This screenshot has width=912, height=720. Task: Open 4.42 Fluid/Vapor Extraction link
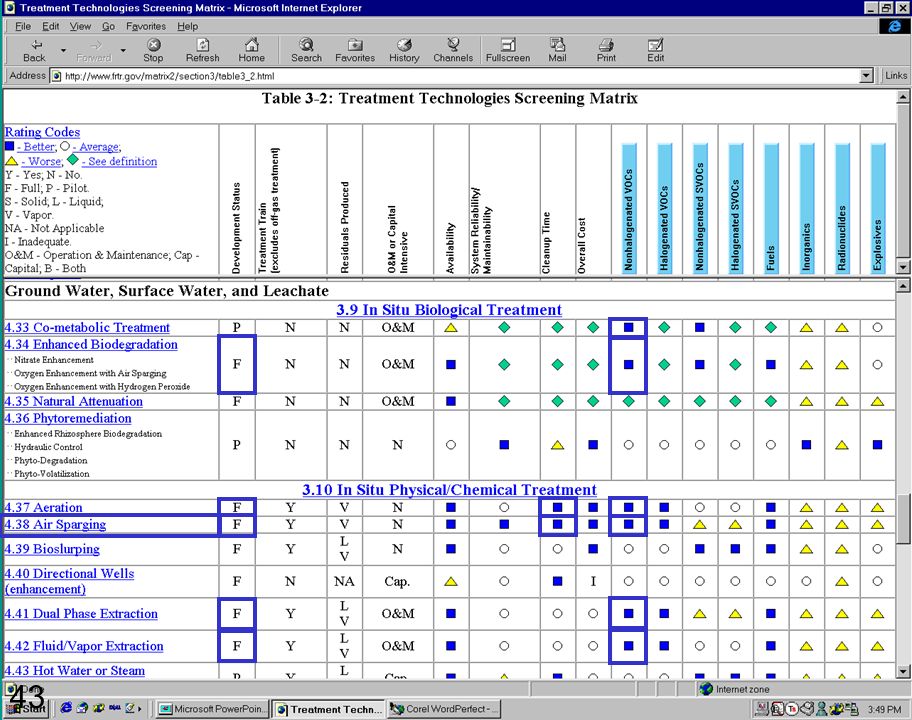[84, 646]
